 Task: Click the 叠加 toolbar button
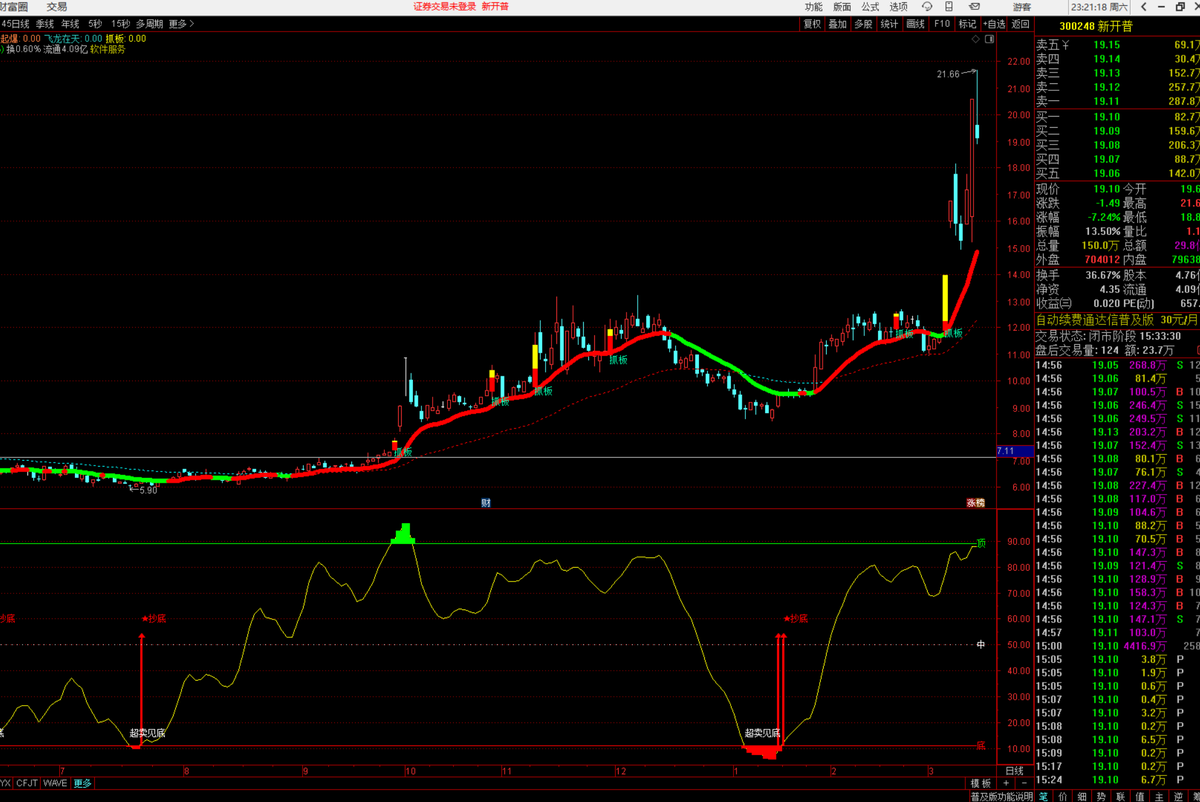(838, 24)
